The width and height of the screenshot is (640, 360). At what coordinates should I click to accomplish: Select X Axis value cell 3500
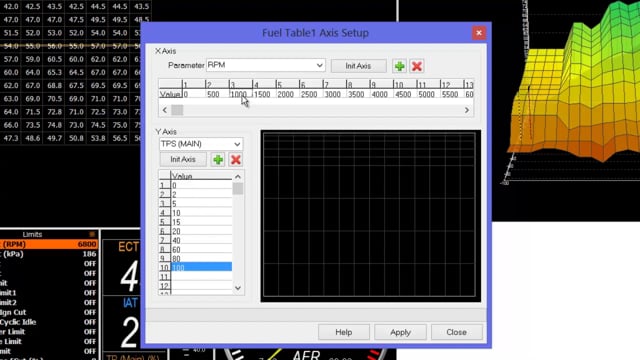358,94
